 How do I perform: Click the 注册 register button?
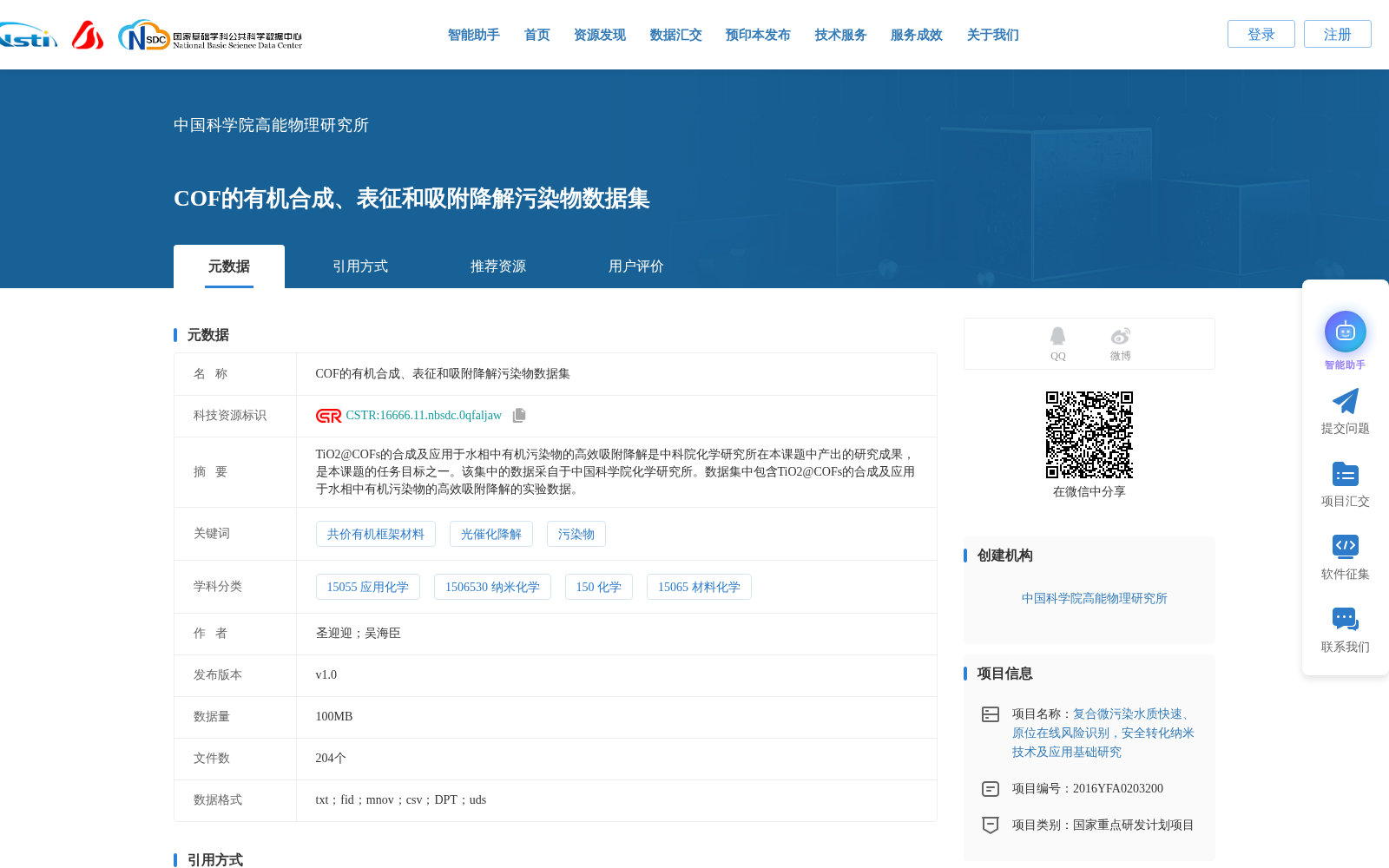click(x=1338, y=34)
